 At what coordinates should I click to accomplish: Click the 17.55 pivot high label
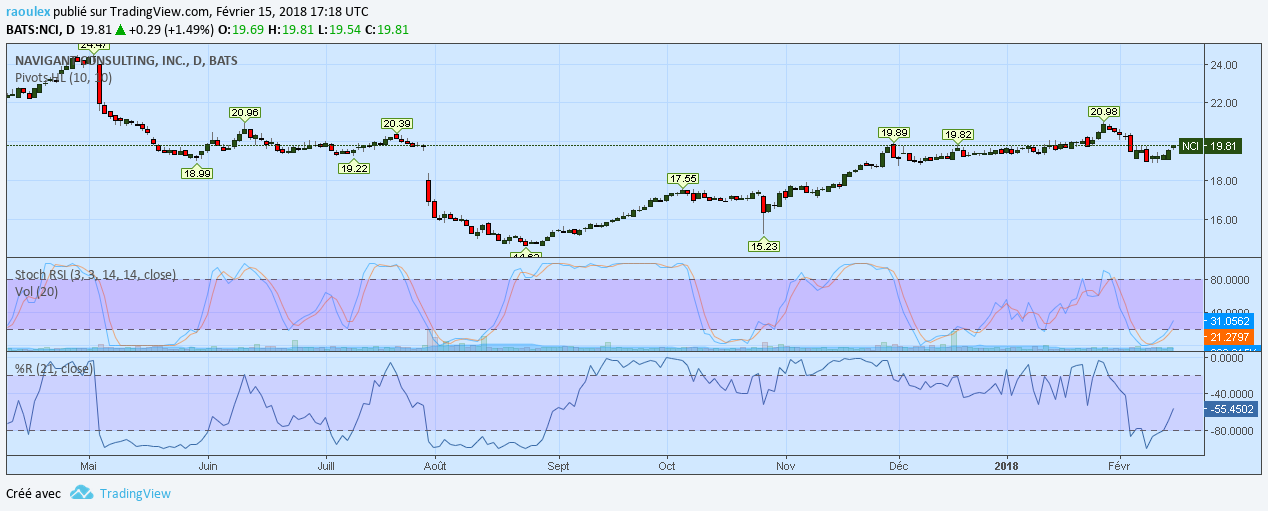tap(683, 179)
